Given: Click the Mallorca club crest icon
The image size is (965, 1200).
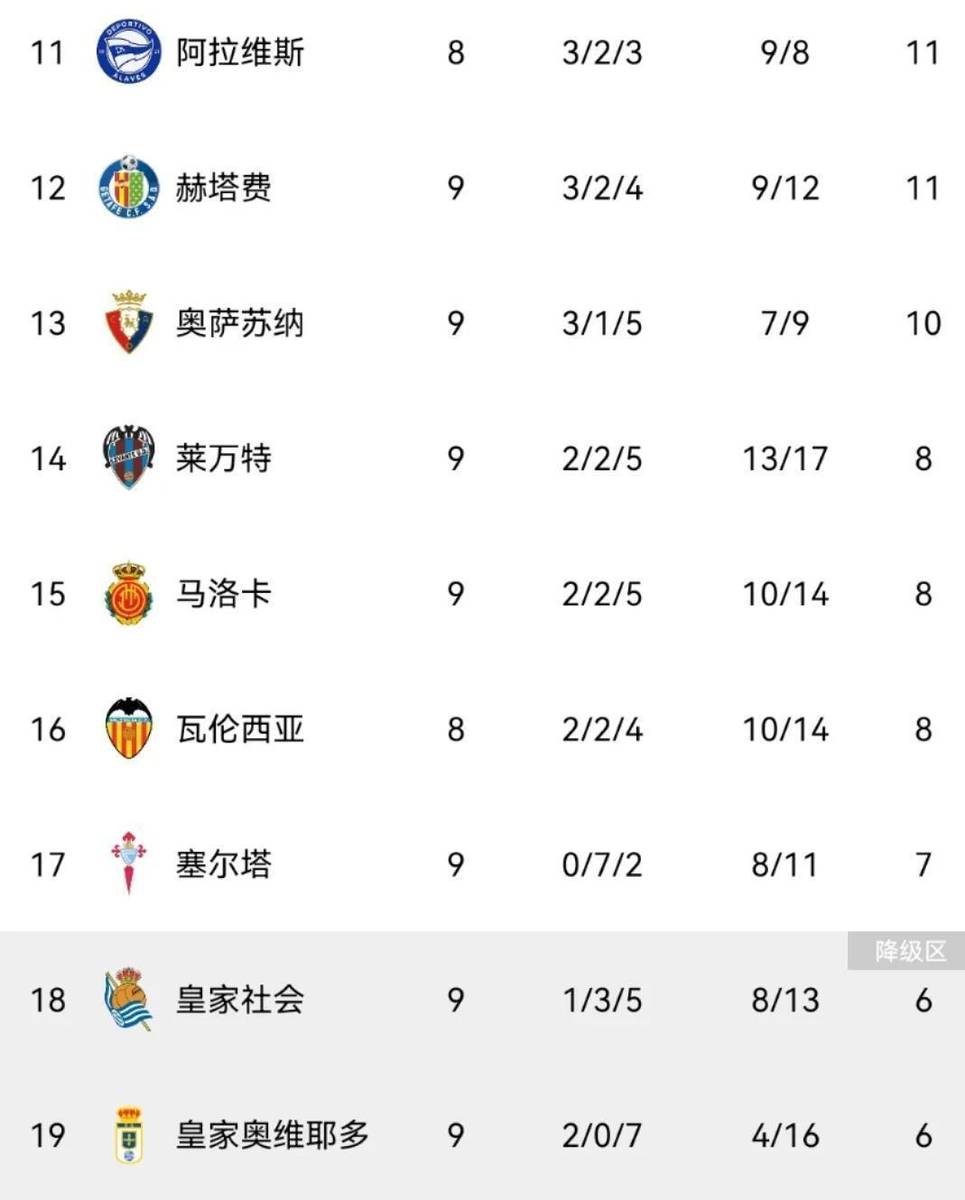Looking at the screenshot, I should click(129, 594).
